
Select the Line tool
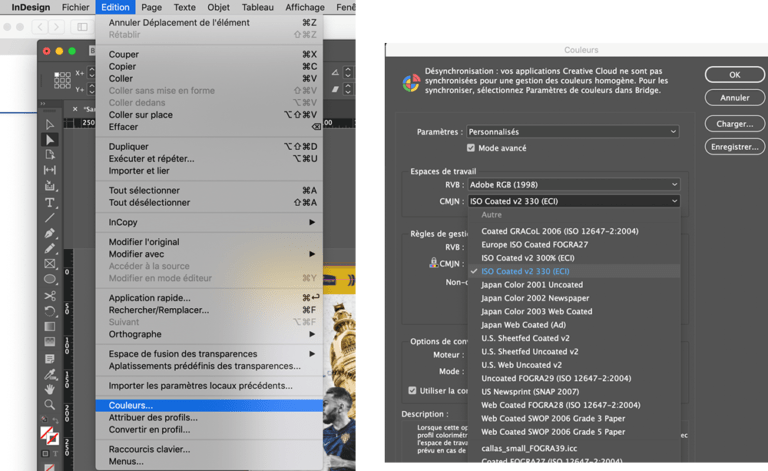click(x=49, y=217)
